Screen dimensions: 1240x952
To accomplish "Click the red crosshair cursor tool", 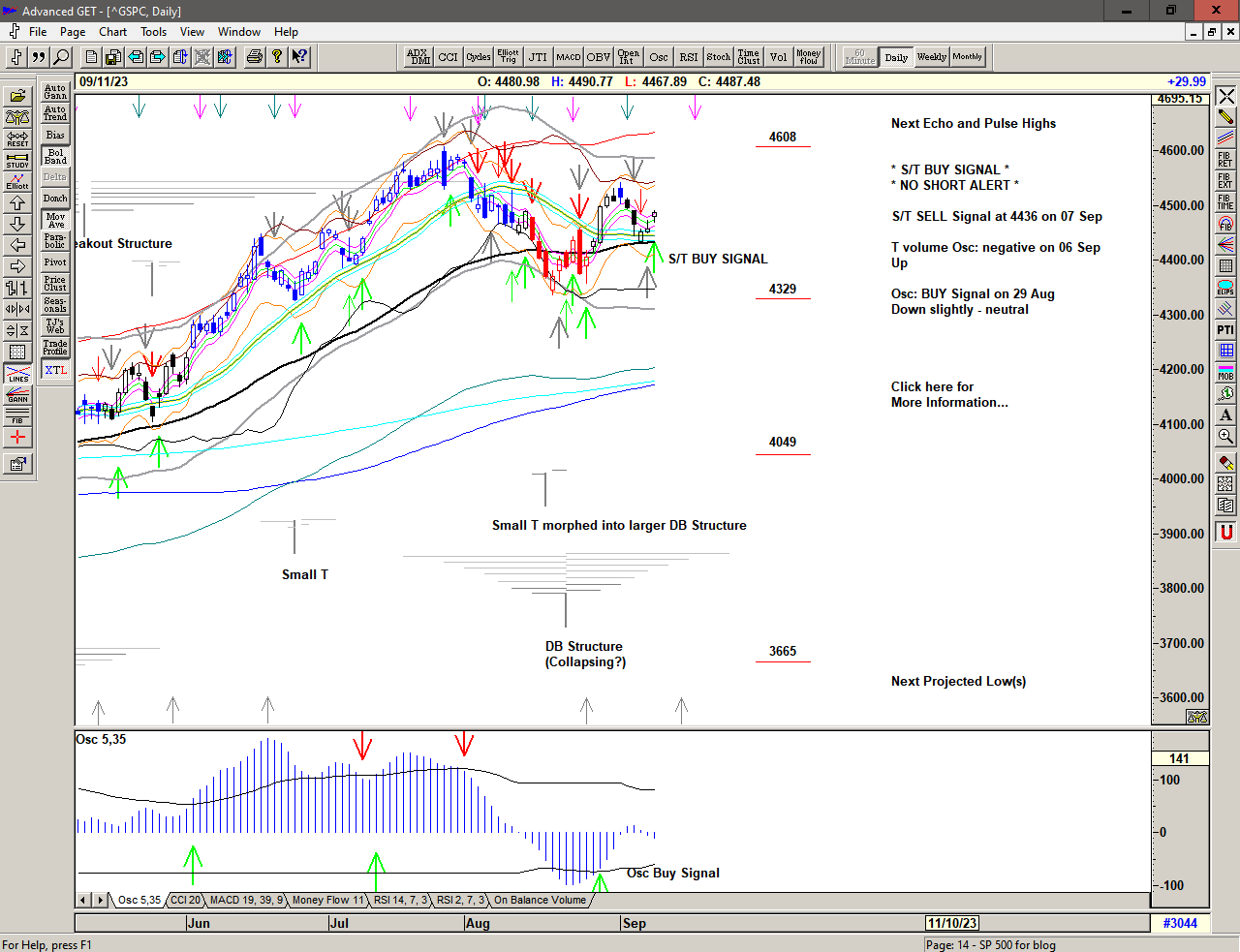I will 17,437.
